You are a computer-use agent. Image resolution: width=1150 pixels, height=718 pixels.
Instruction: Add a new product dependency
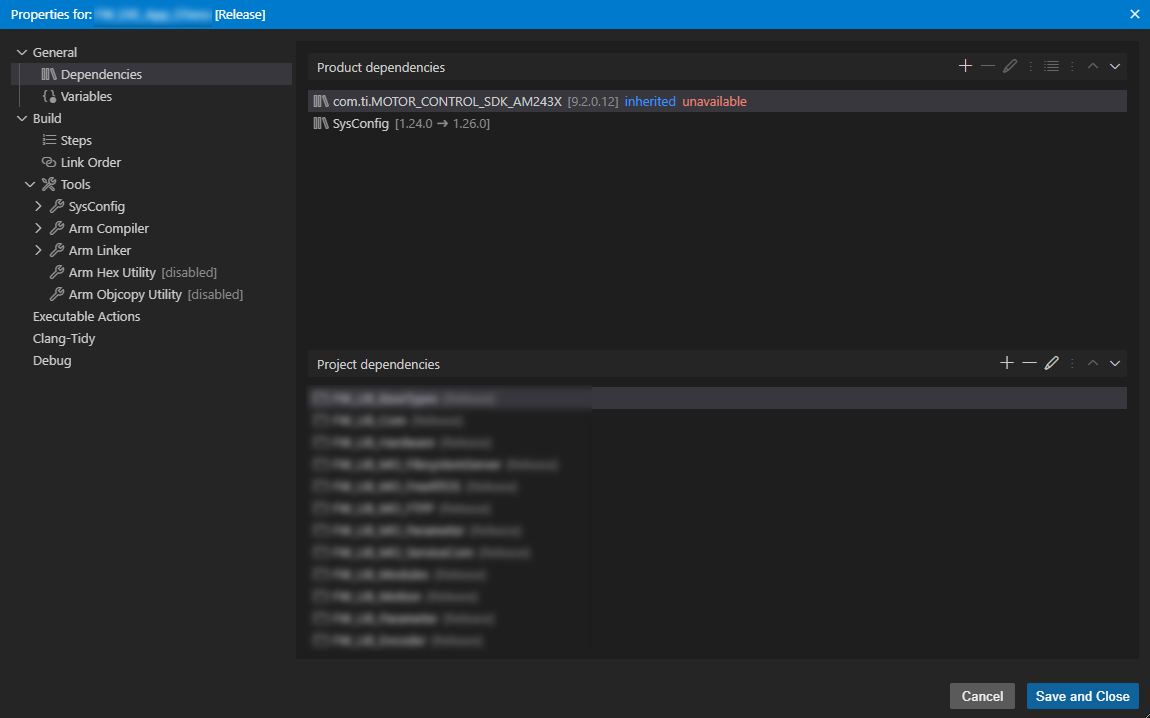(x=965, y=66)
